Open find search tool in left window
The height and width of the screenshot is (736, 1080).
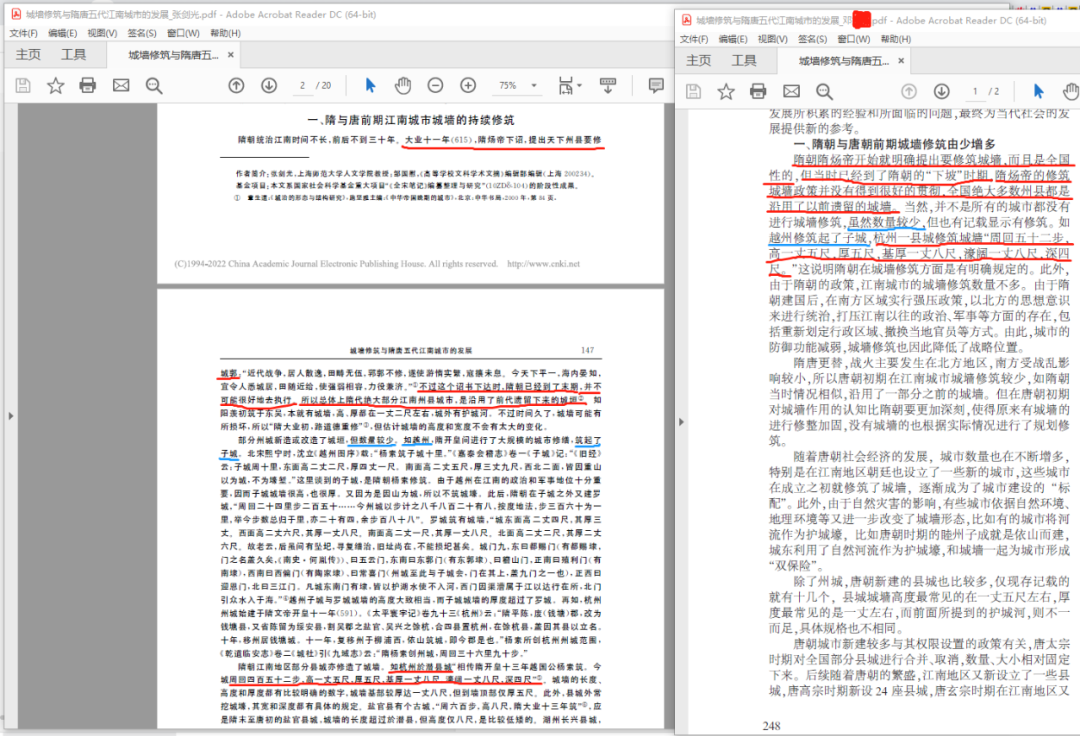pyautogui.click(x=153, y=86)
